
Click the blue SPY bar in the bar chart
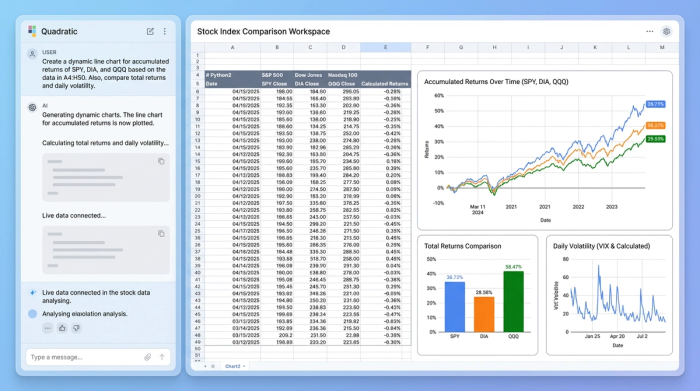[454, 307]
